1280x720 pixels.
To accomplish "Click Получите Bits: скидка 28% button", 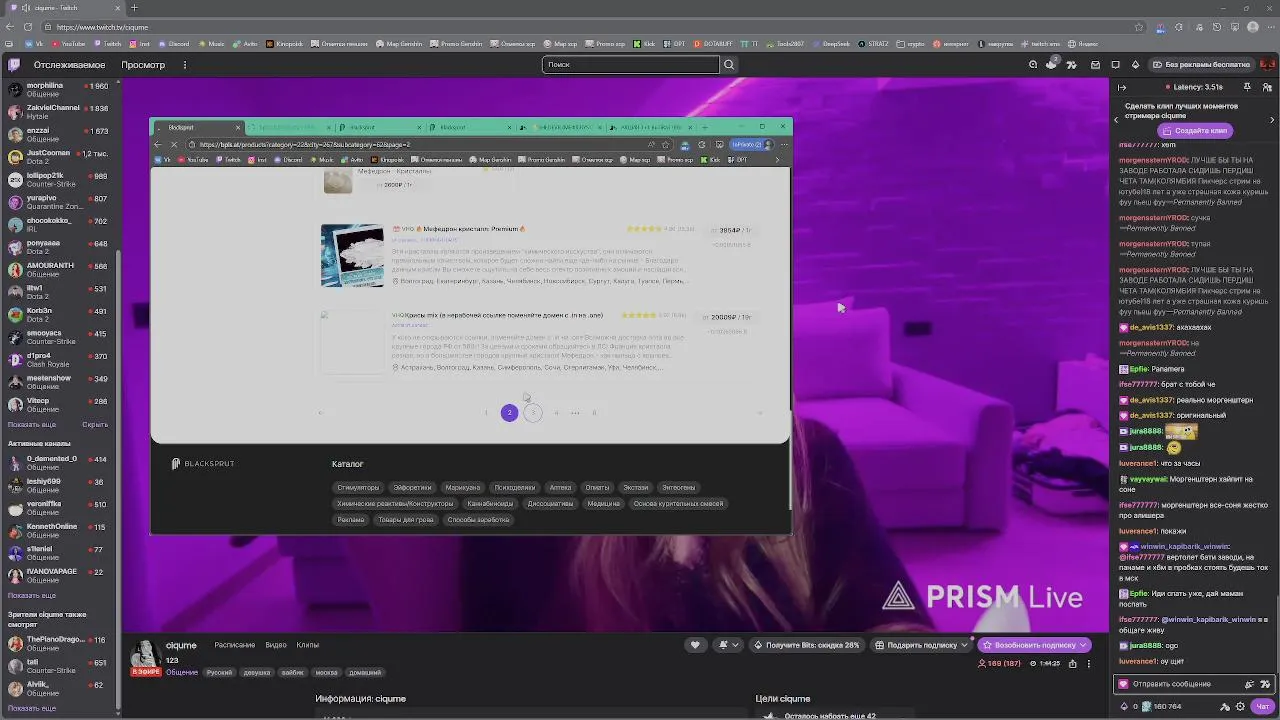I will (807, 645).
